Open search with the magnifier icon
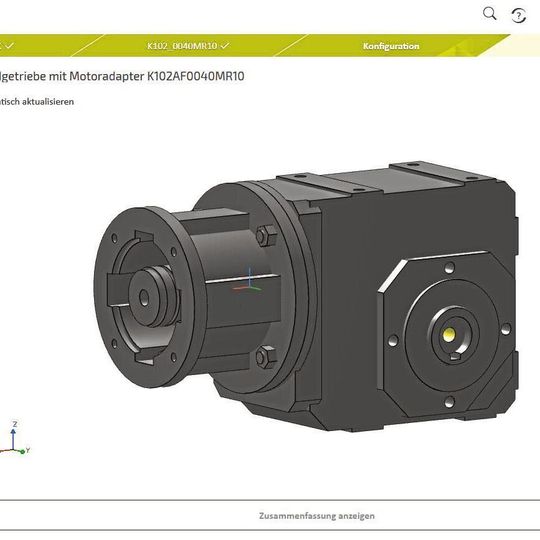The width and height of the screenshot is (540, 540). coord(489,14)
